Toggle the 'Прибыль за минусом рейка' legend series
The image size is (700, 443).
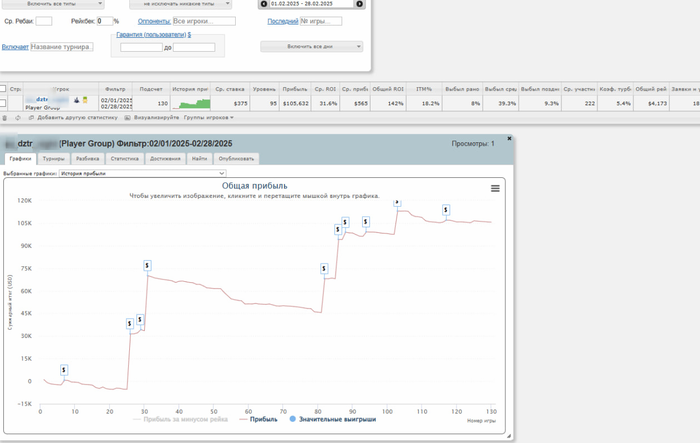coord(180,419)
